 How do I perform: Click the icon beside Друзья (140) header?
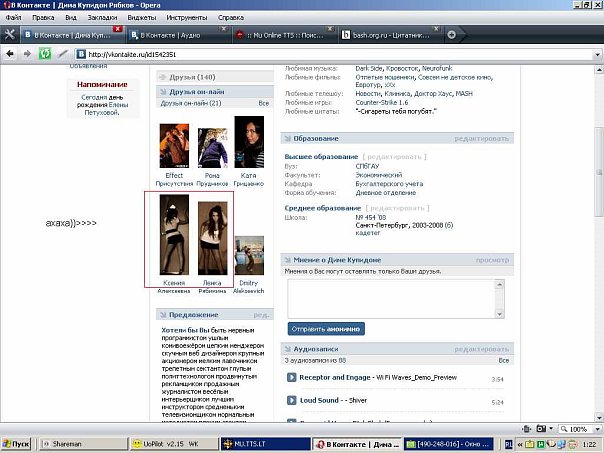pos(163,77)
